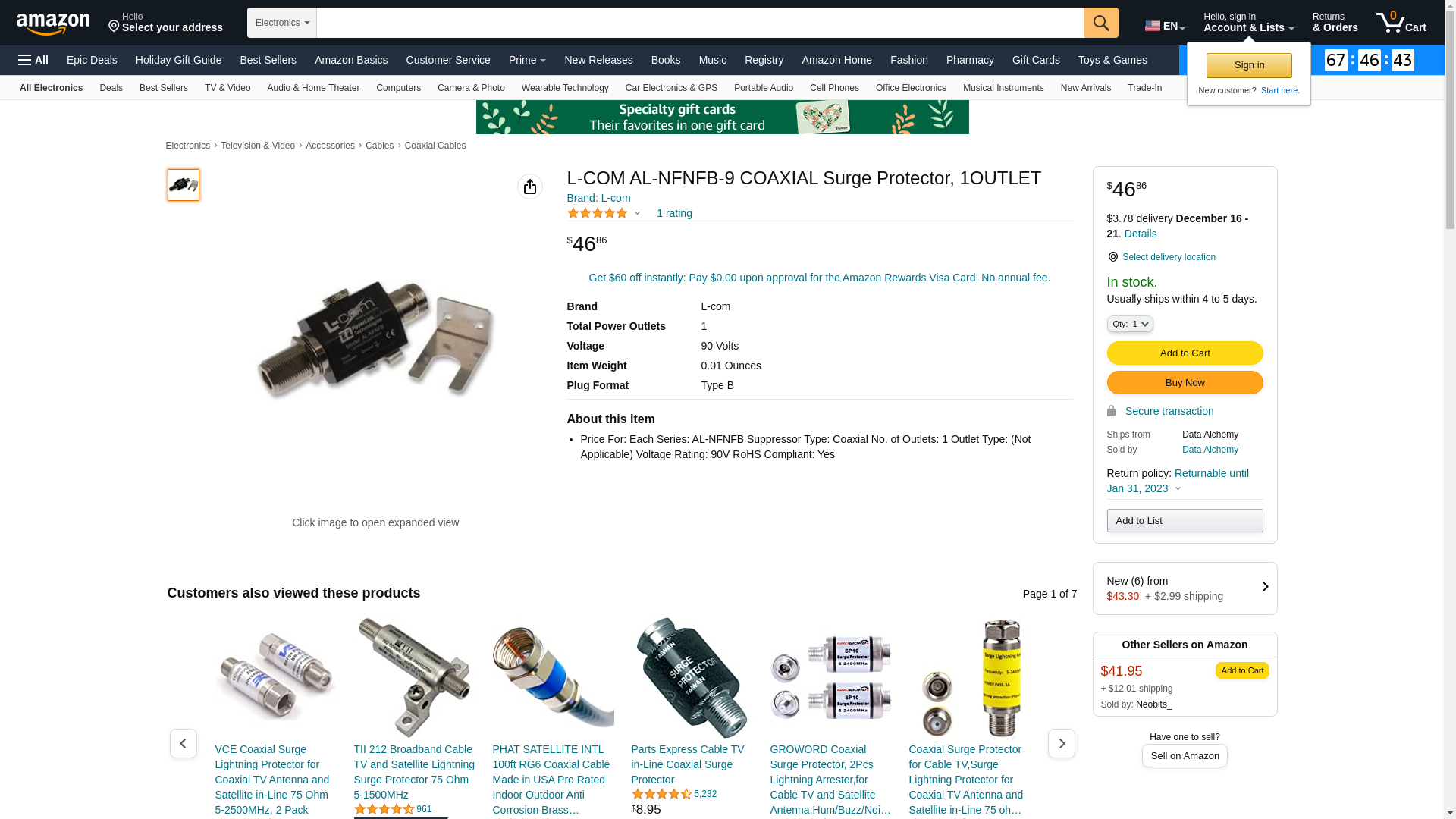Show previous carousel products arrow
The image size is (1456, 819).
pyautogui.click(x=183, y=743)
